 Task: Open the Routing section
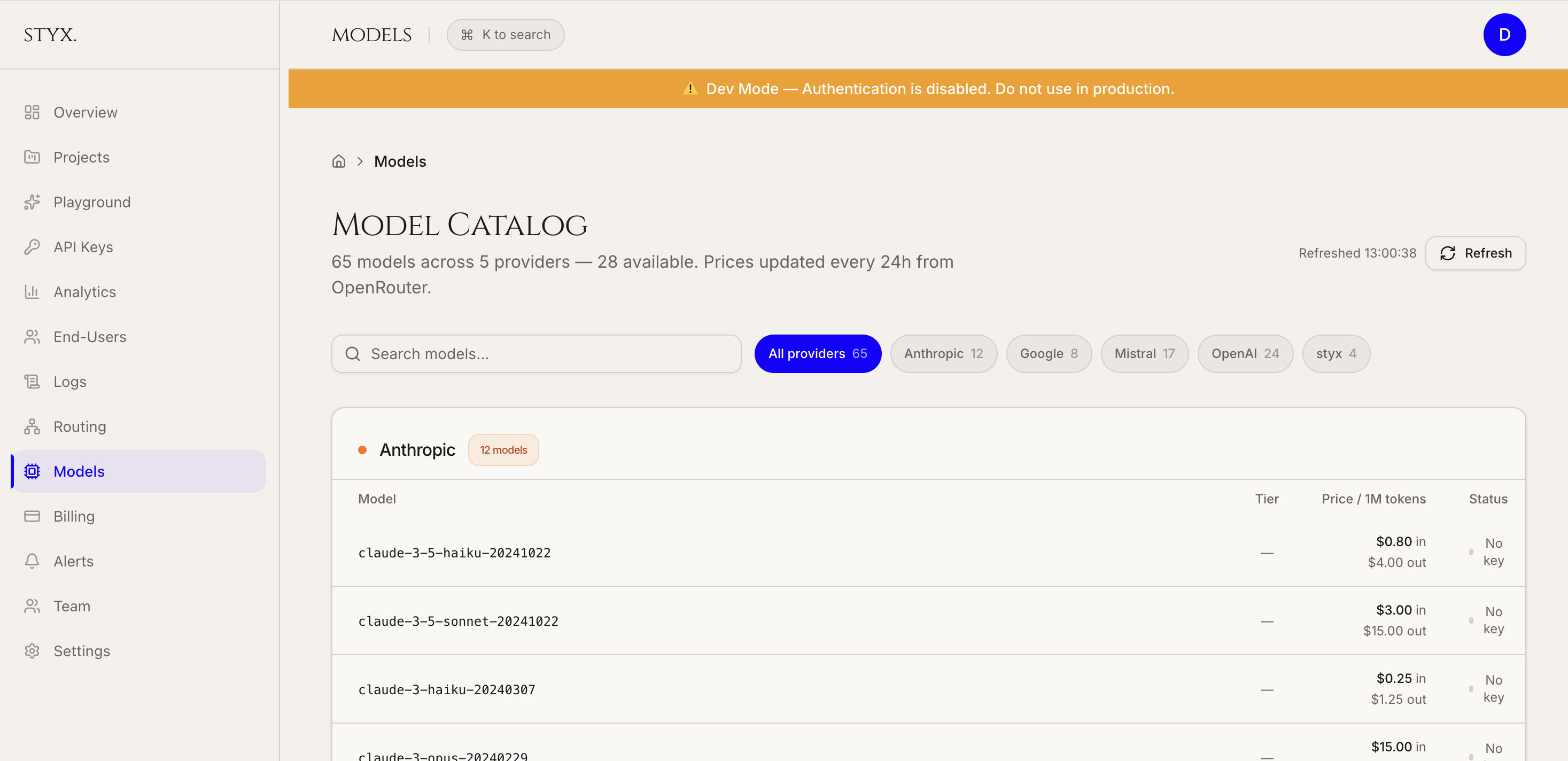click(79, 426)
